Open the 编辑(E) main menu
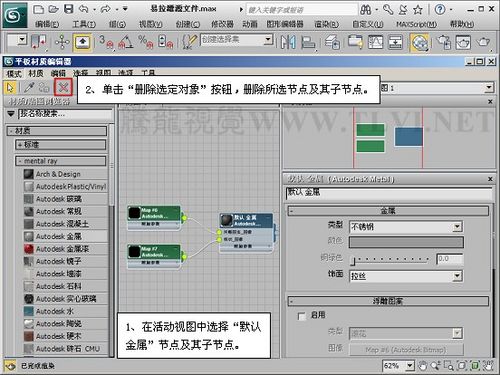The image size is (500, 375). tap(47, 24)
